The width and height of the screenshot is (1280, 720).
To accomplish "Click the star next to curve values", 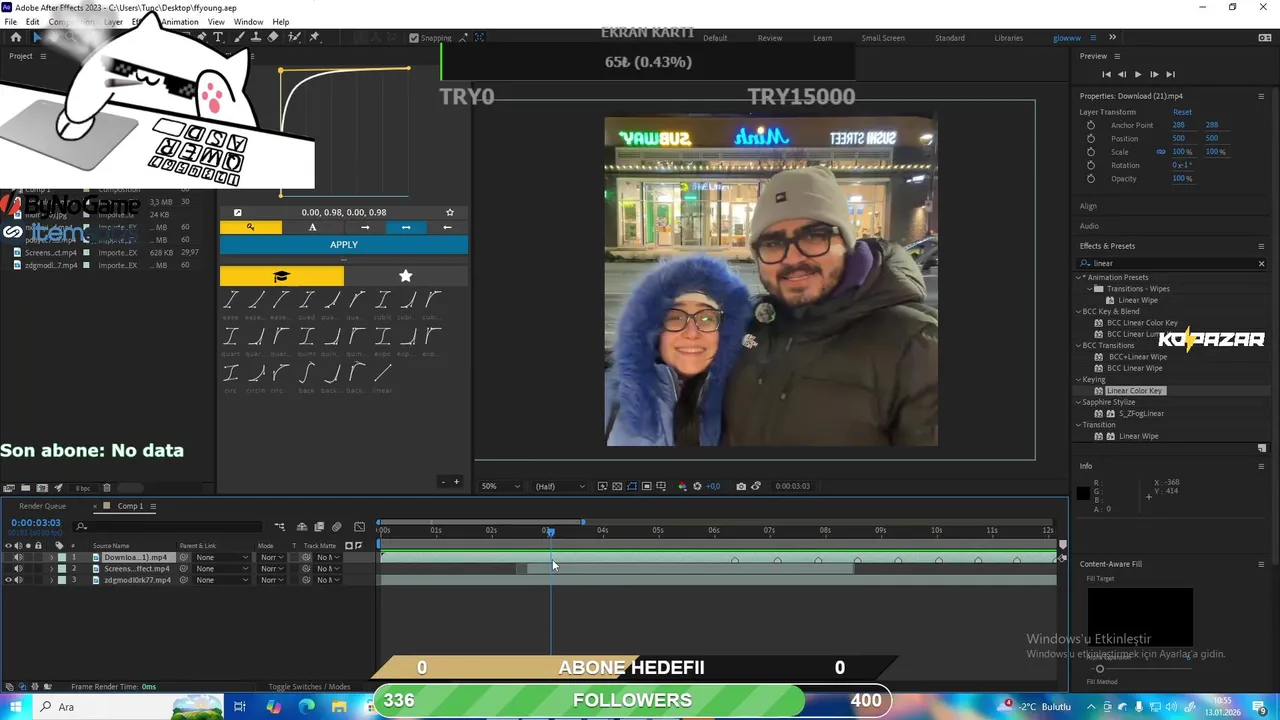I will coord(450,212).
